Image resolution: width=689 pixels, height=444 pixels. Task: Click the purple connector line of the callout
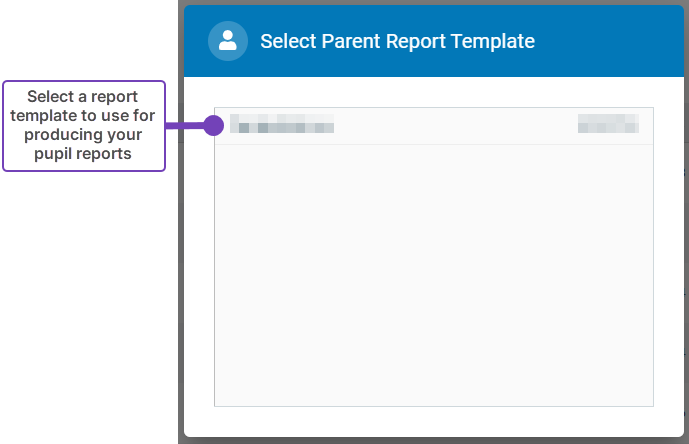[184, 125]
